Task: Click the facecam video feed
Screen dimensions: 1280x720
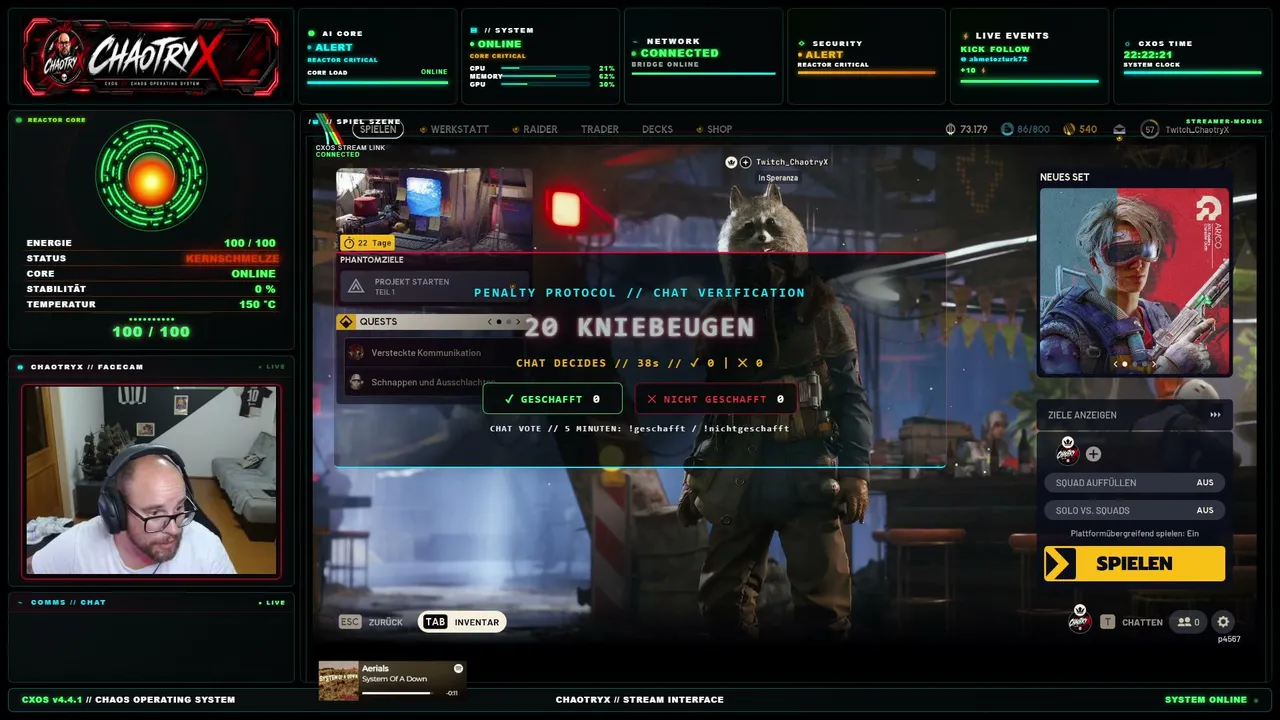Action: 151,481
